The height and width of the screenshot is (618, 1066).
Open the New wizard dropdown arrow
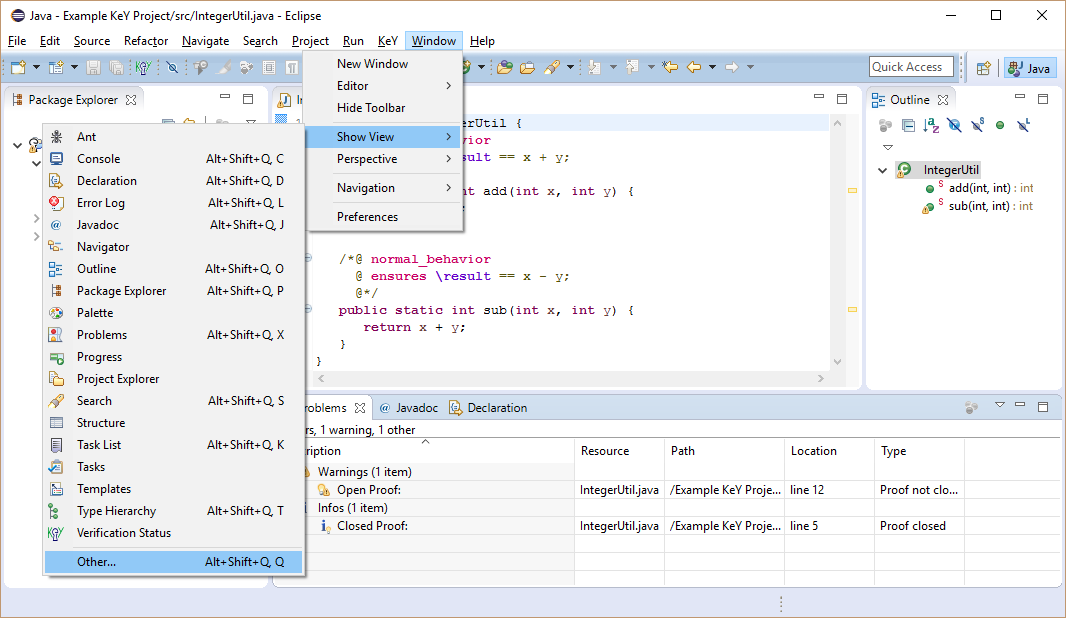point(36,67)
